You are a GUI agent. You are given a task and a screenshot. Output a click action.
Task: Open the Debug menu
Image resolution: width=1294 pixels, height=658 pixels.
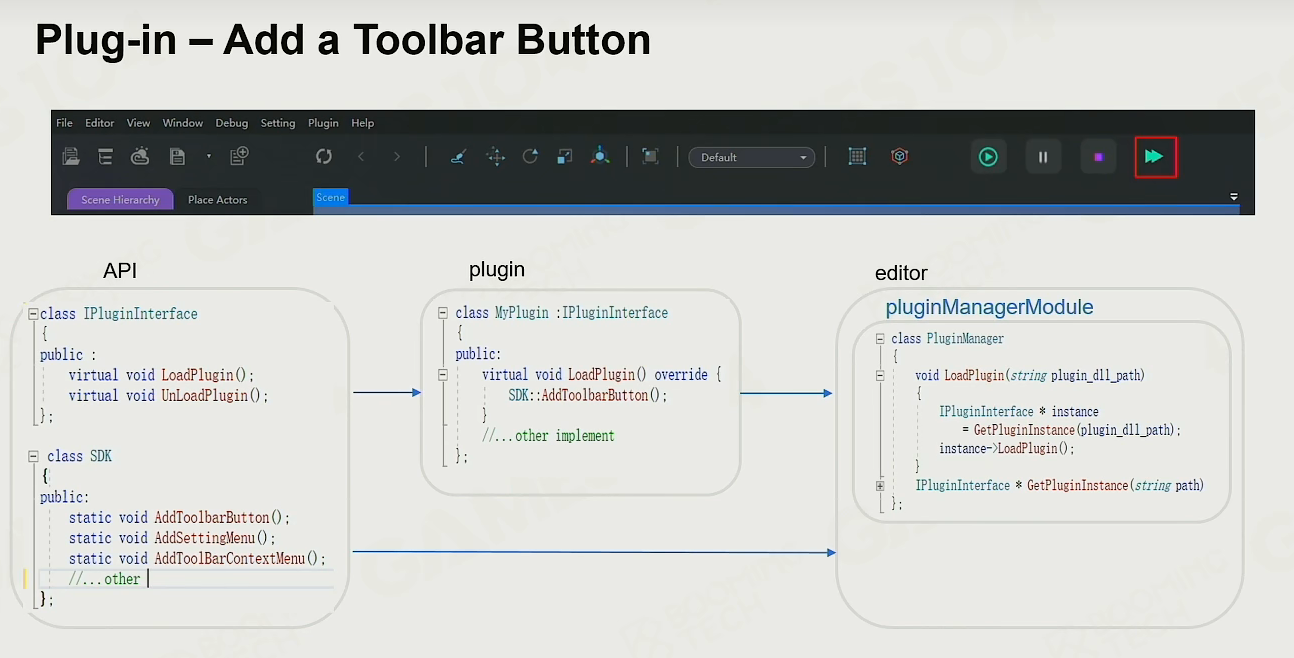[231, 123]
